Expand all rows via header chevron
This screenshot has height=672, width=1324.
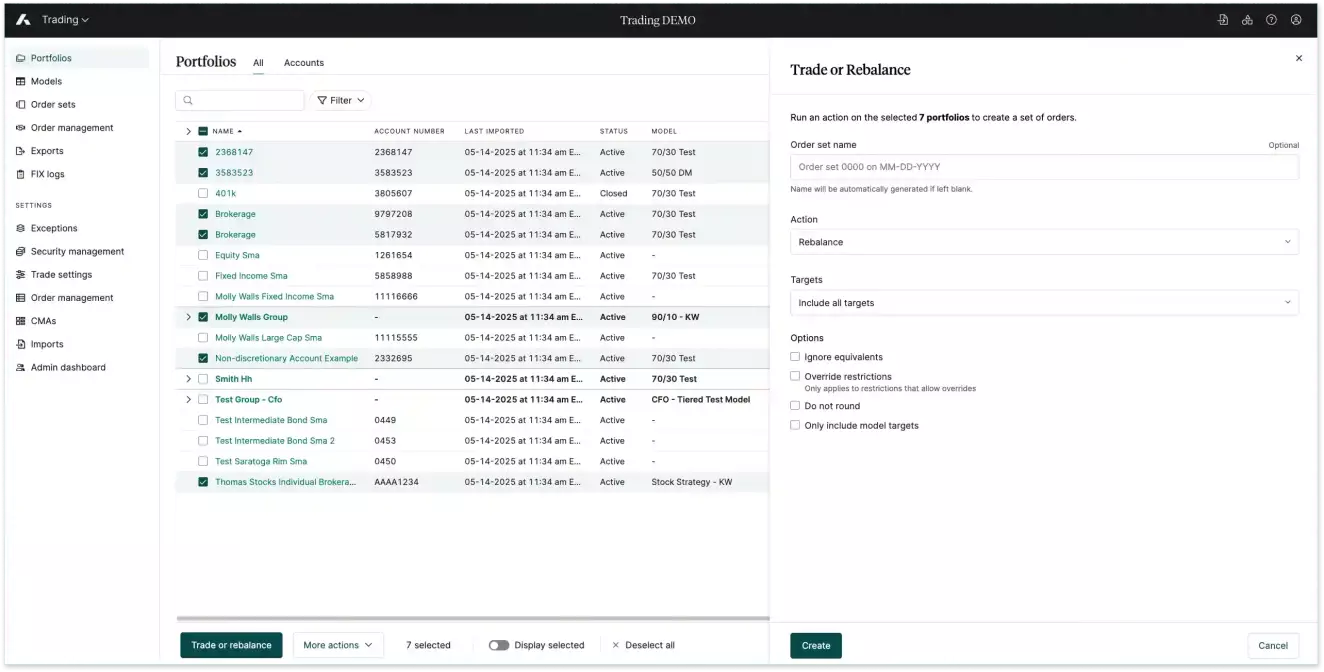tap(188, 131)
